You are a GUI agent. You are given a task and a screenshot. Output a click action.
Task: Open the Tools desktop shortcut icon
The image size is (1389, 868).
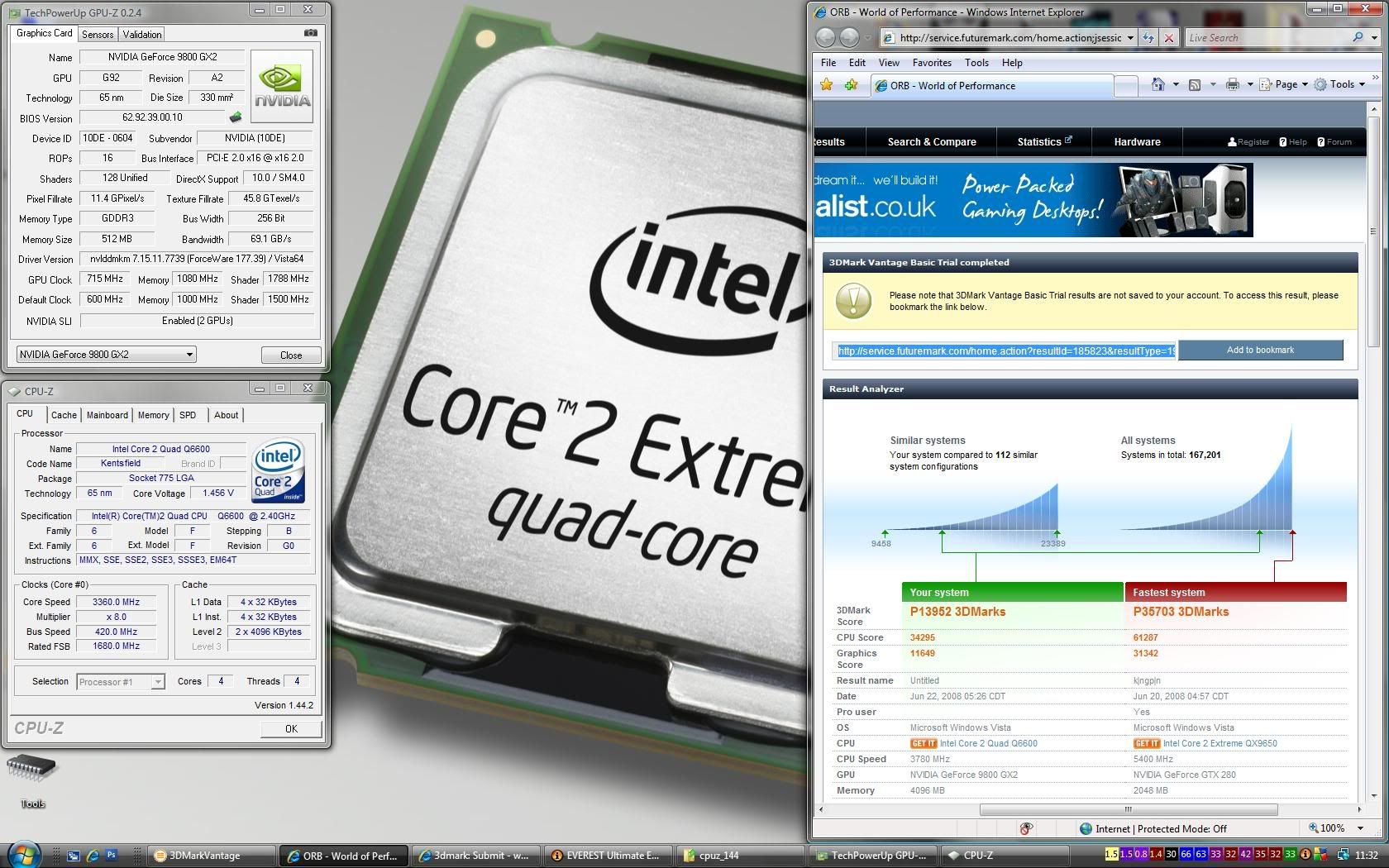pos(31,780)
